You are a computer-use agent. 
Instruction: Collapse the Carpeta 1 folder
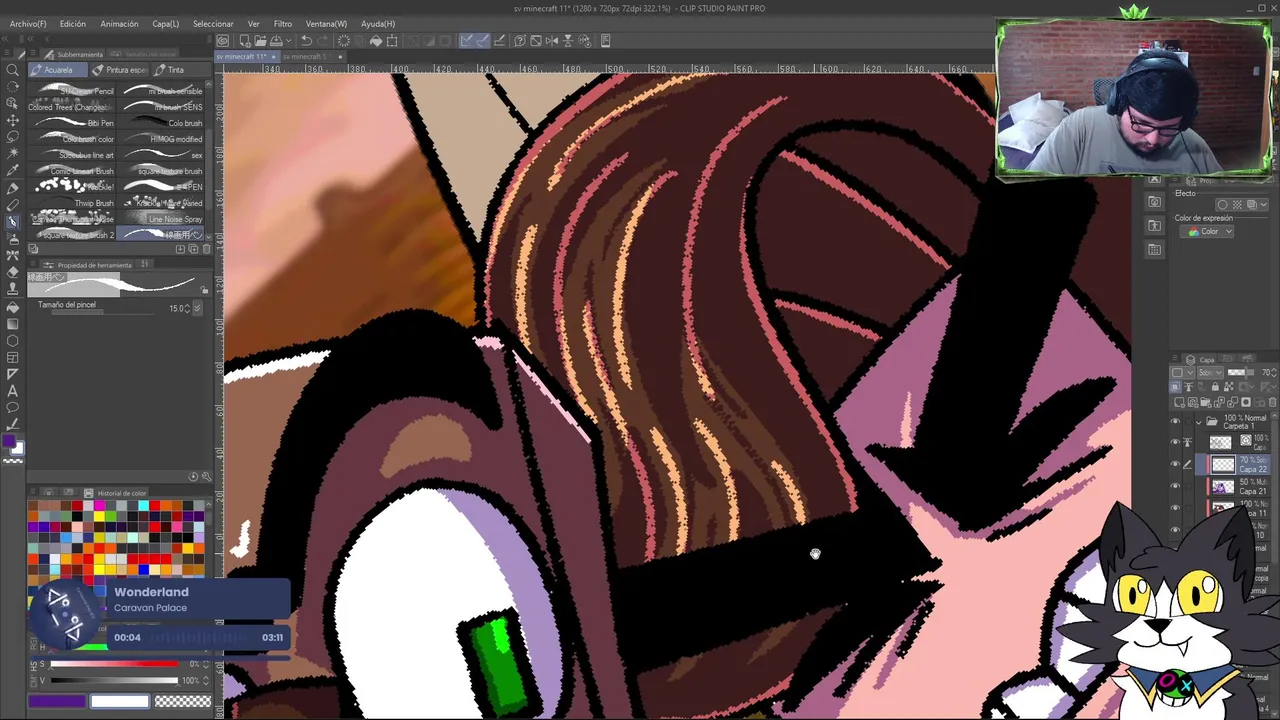pos(1199,422)
